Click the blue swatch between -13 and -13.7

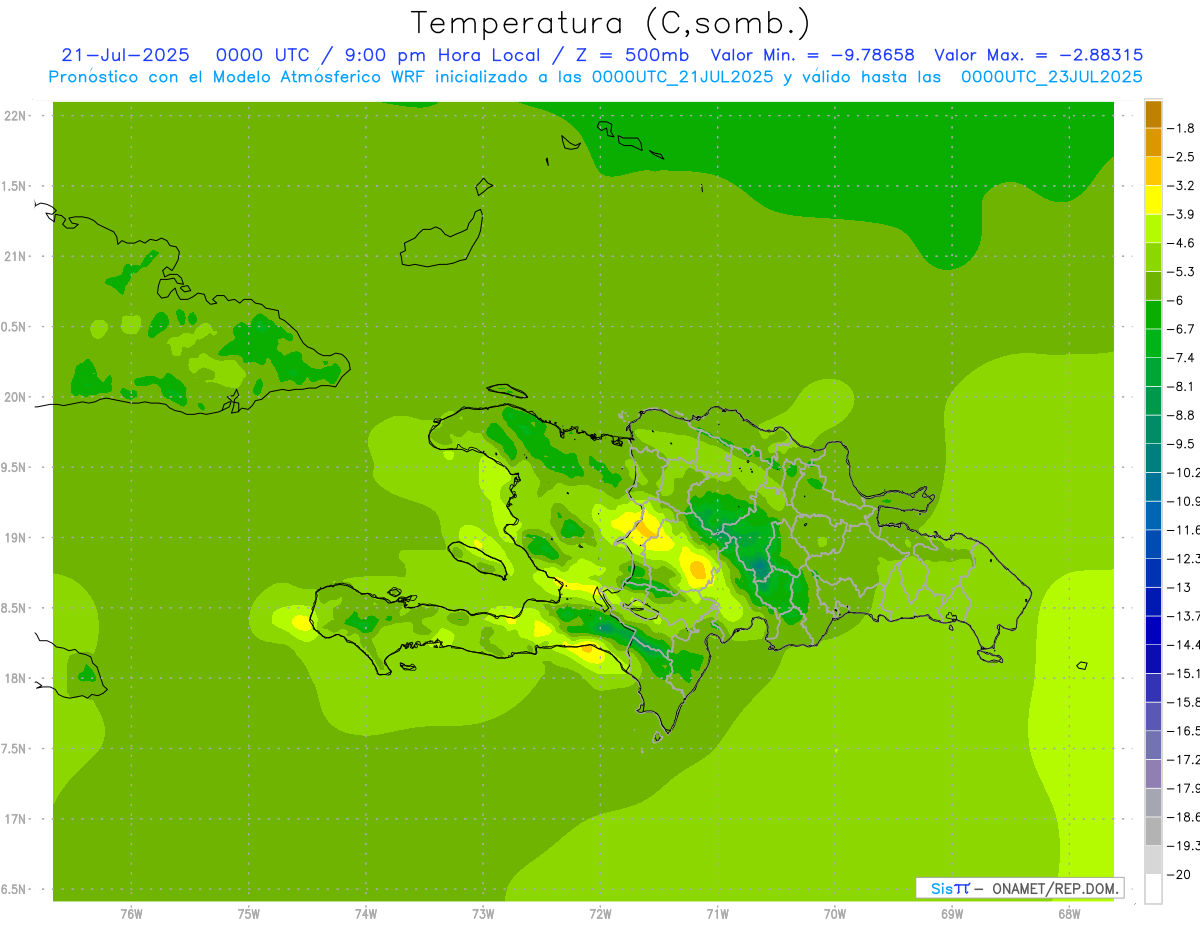(x=1153, y=601)
